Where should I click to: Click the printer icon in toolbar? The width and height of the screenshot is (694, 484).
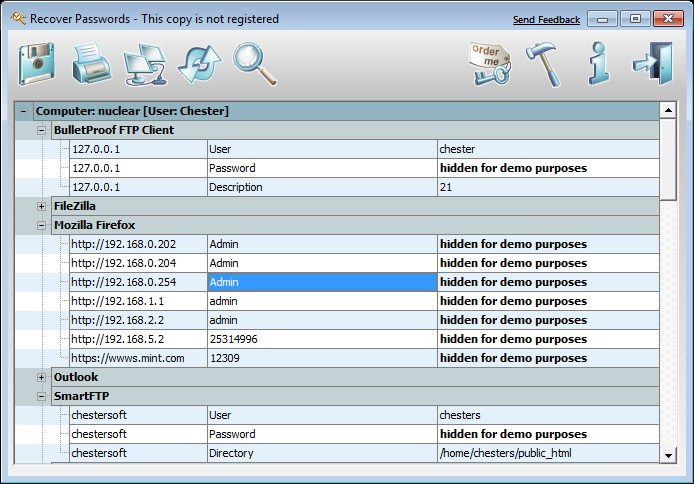pyautogui.click(x=92, y=64)
